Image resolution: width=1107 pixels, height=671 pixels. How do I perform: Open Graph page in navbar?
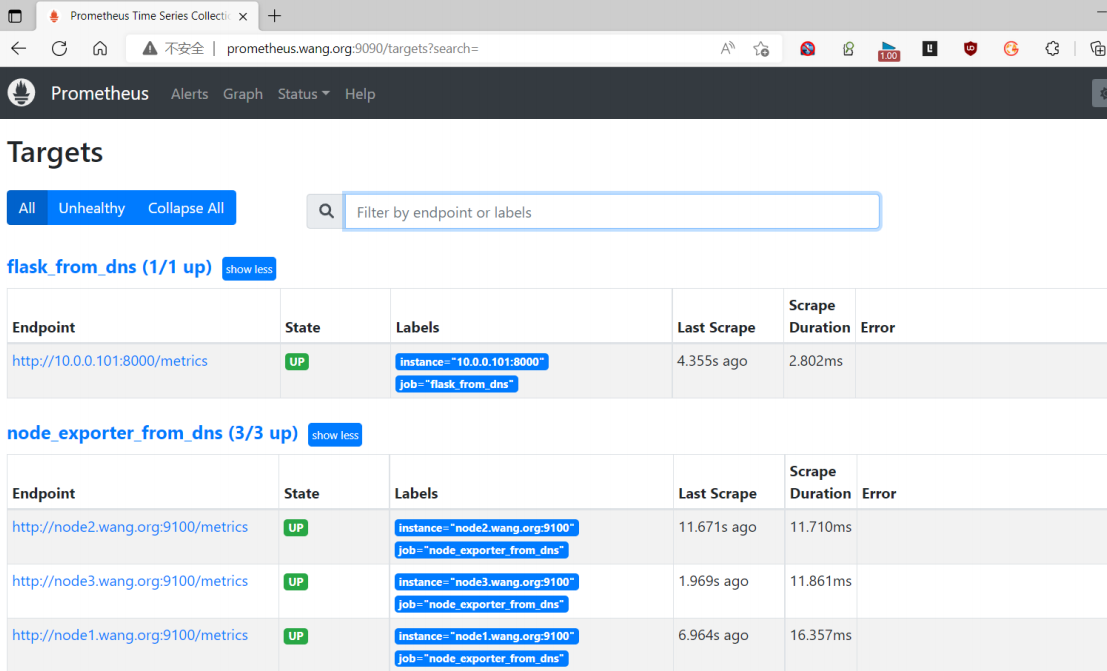(243, 94)
